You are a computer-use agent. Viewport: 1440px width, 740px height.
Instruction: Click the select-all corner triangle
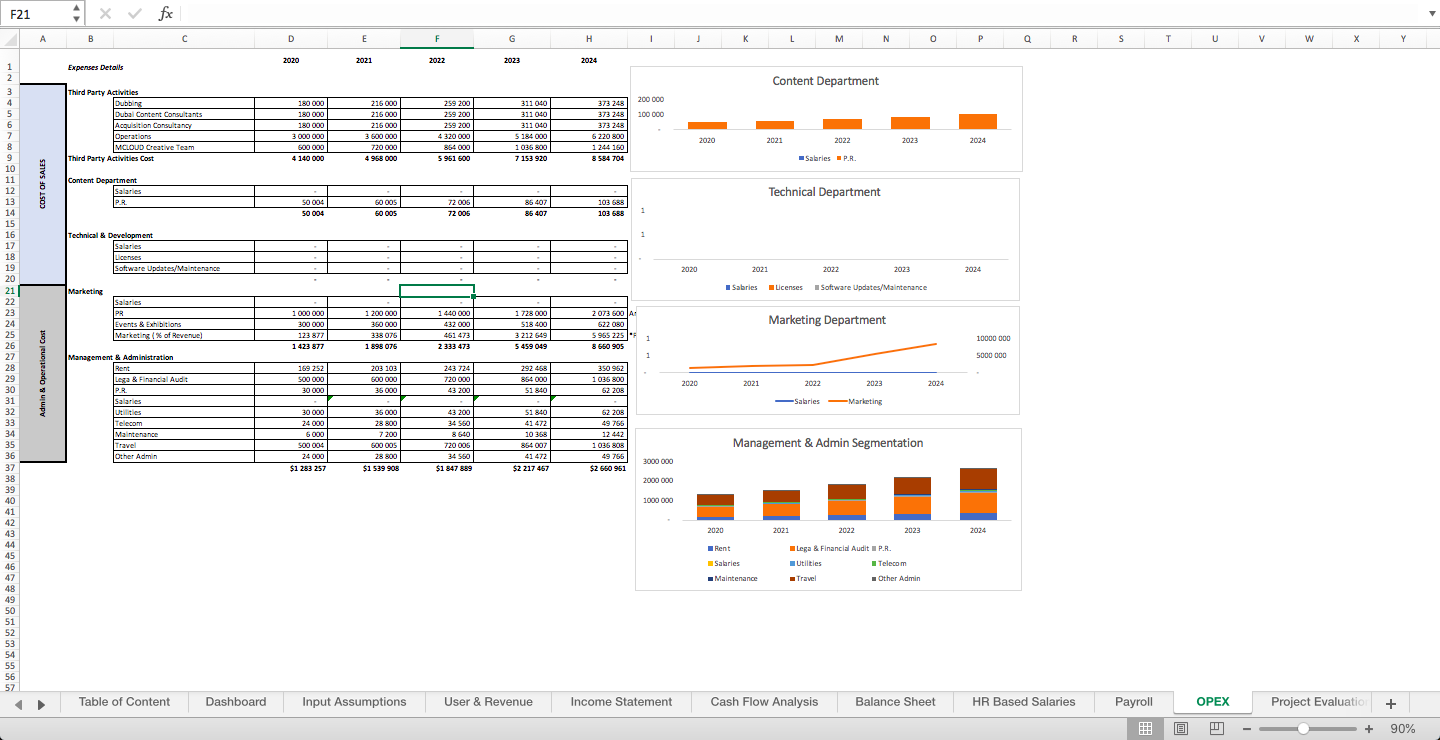[x=10, y=38]
